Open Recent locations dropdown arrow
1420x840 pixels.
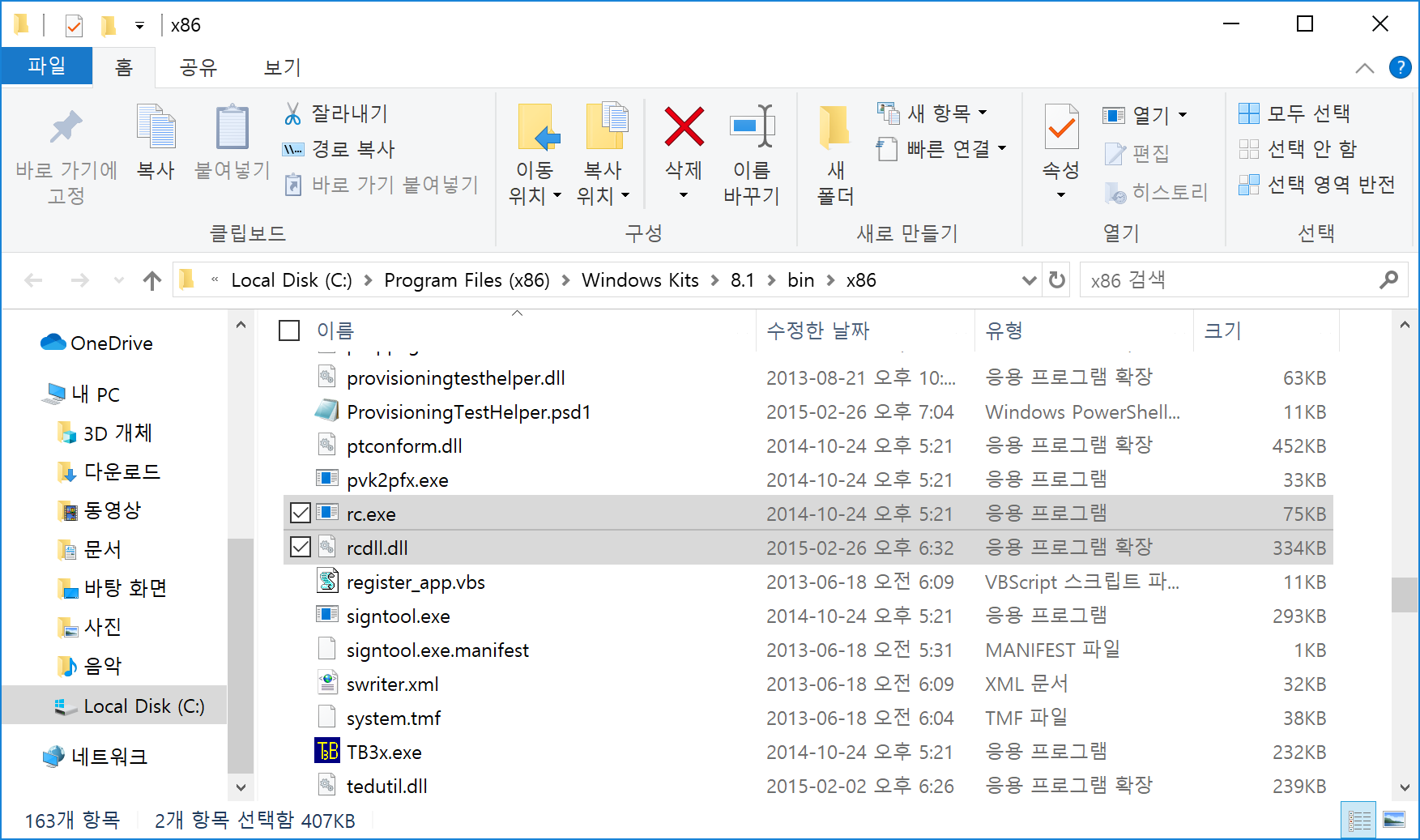pyautogui.click(x=119, y=280)
